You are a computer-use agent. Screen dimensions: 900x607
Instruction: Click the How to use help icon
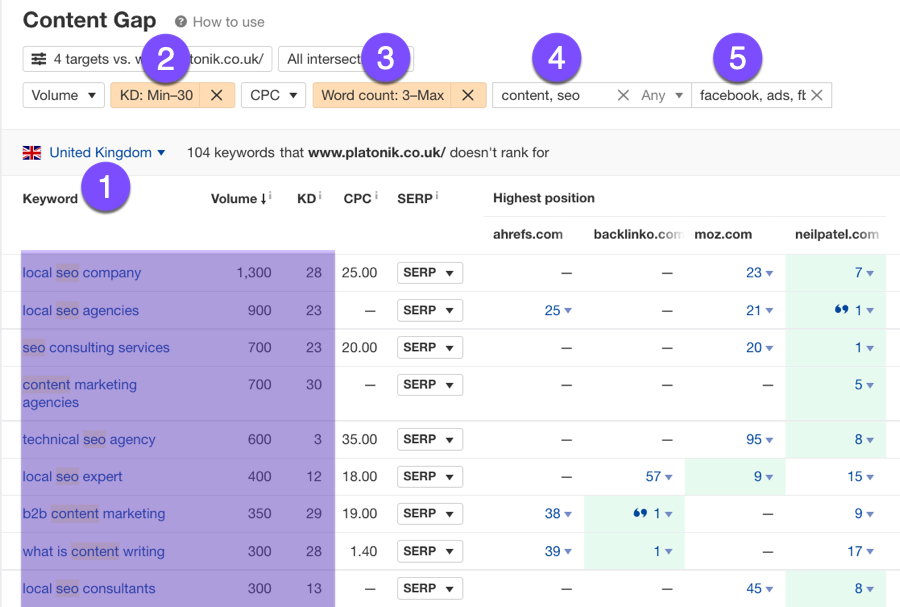point(180,22)
